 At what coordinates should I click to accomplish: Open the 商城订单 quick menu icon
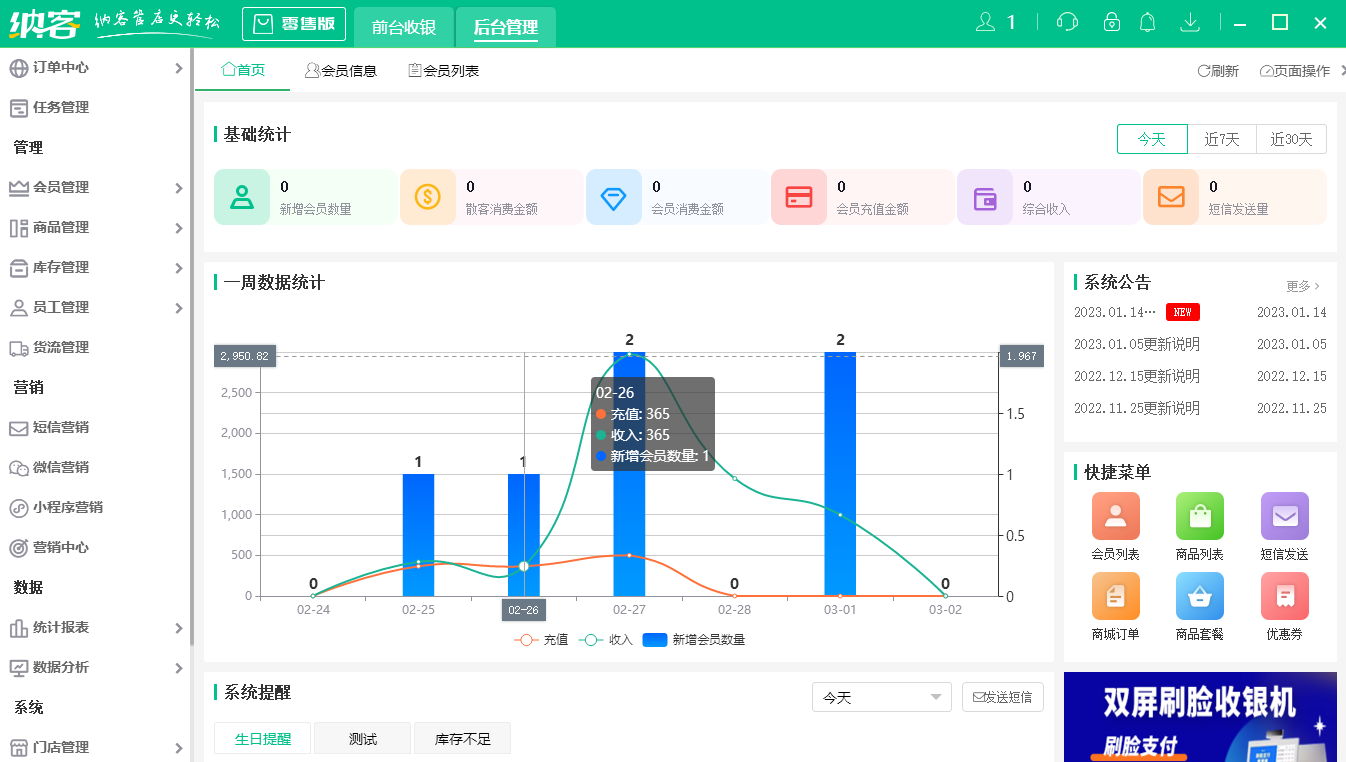(x=1115, y=596)
